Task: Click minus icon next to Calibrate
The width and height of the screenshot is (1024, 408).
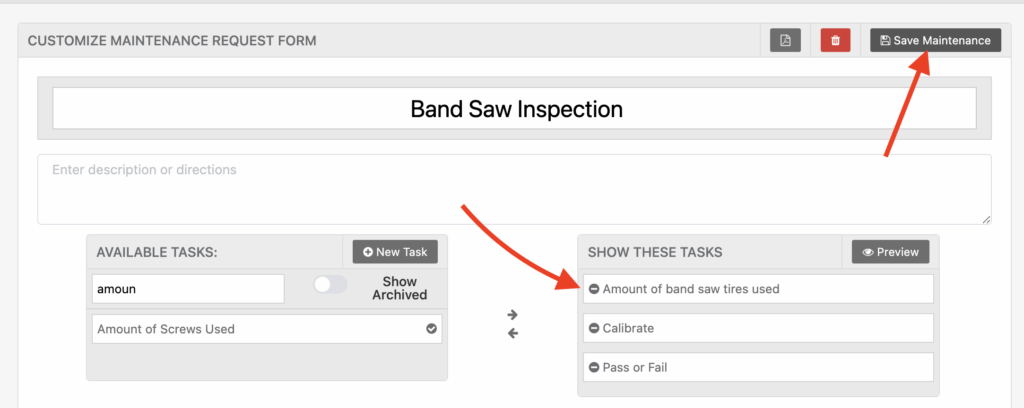Action: coord(594,328)
